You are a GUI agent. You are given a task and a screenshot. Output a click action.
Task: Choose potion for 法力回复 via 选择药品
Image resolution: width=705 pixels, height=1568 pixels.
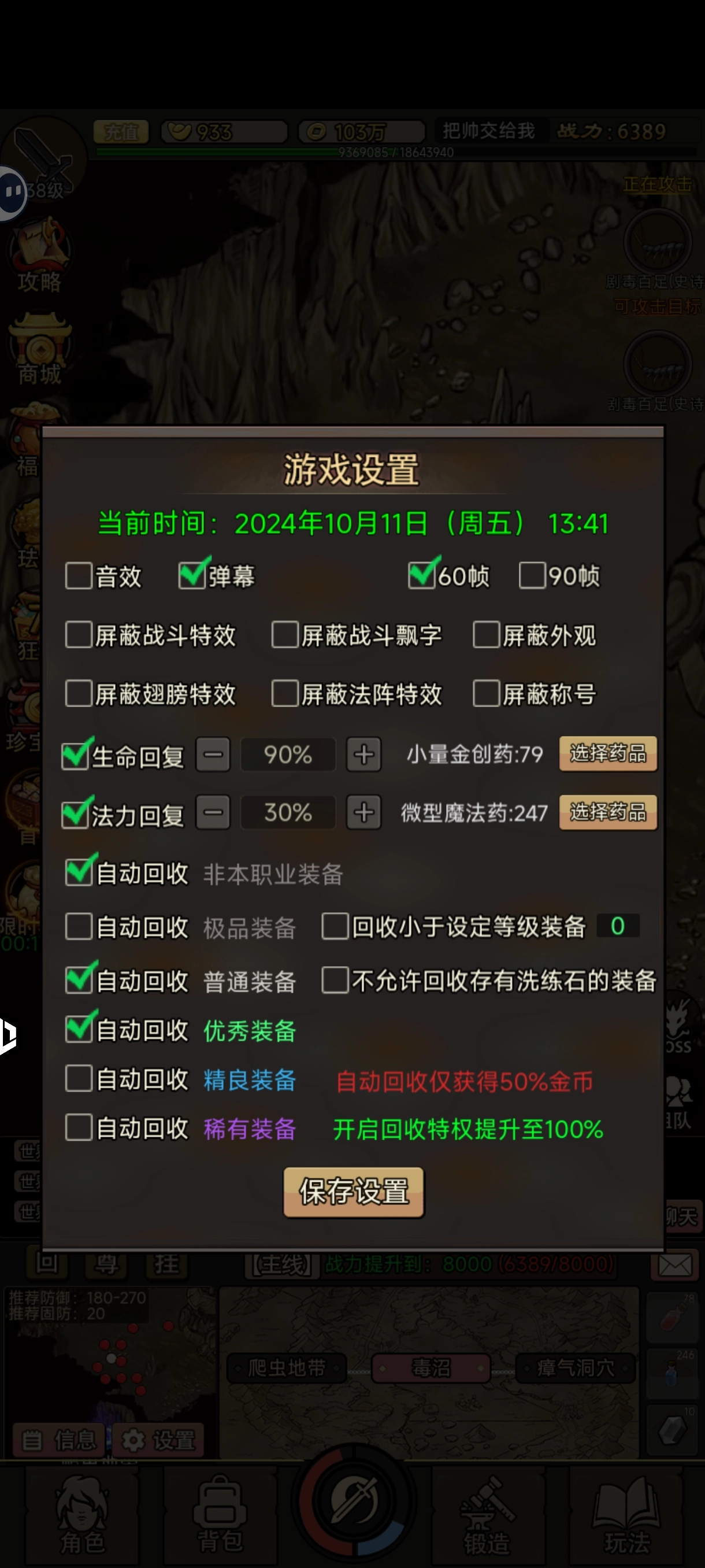pyautogui.click(x=608, y=812)
